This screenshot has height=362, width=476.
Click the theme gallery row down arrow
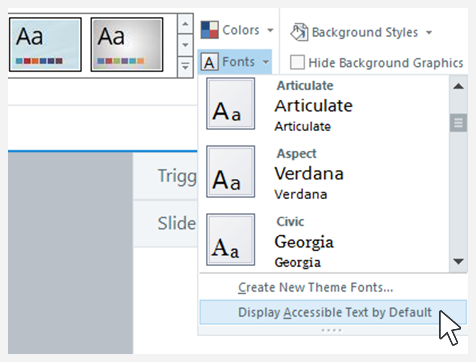[185, 45]
